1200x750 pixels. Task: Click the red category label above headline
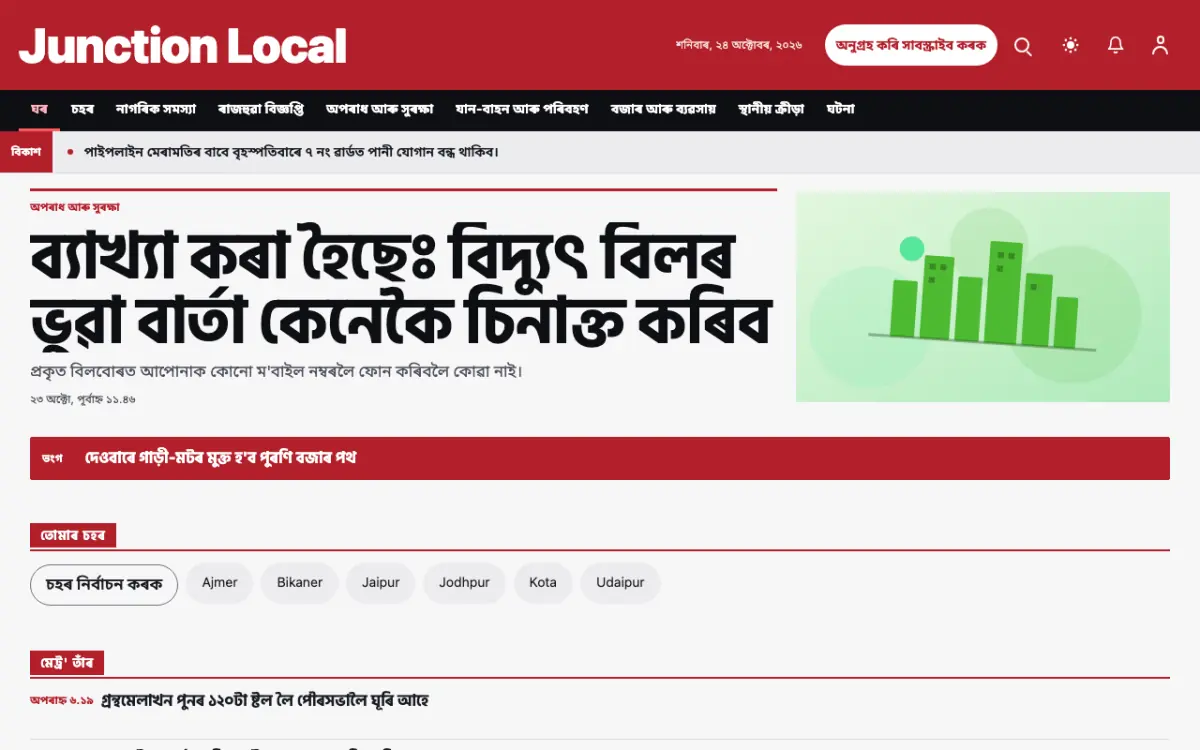(x=75, y=207)
